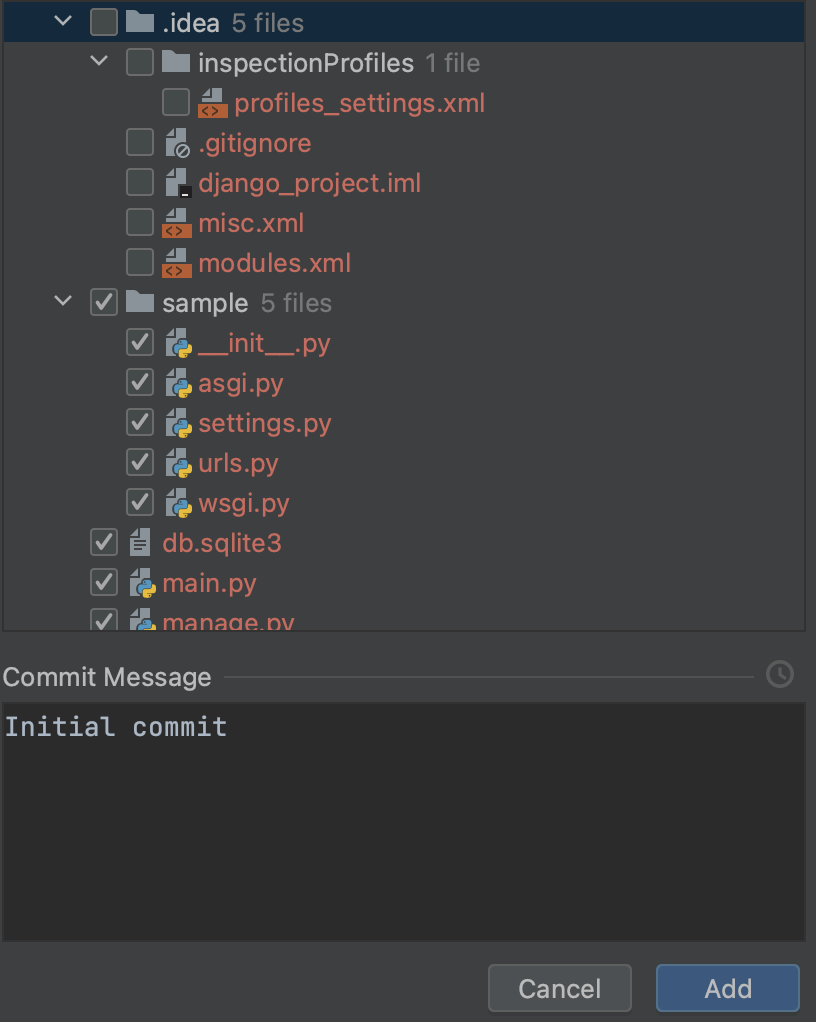The width and height of the screenshot is (816, 1022).
Task: Click the wsgi.py Python file icon
Action: [x=178, y=503]
